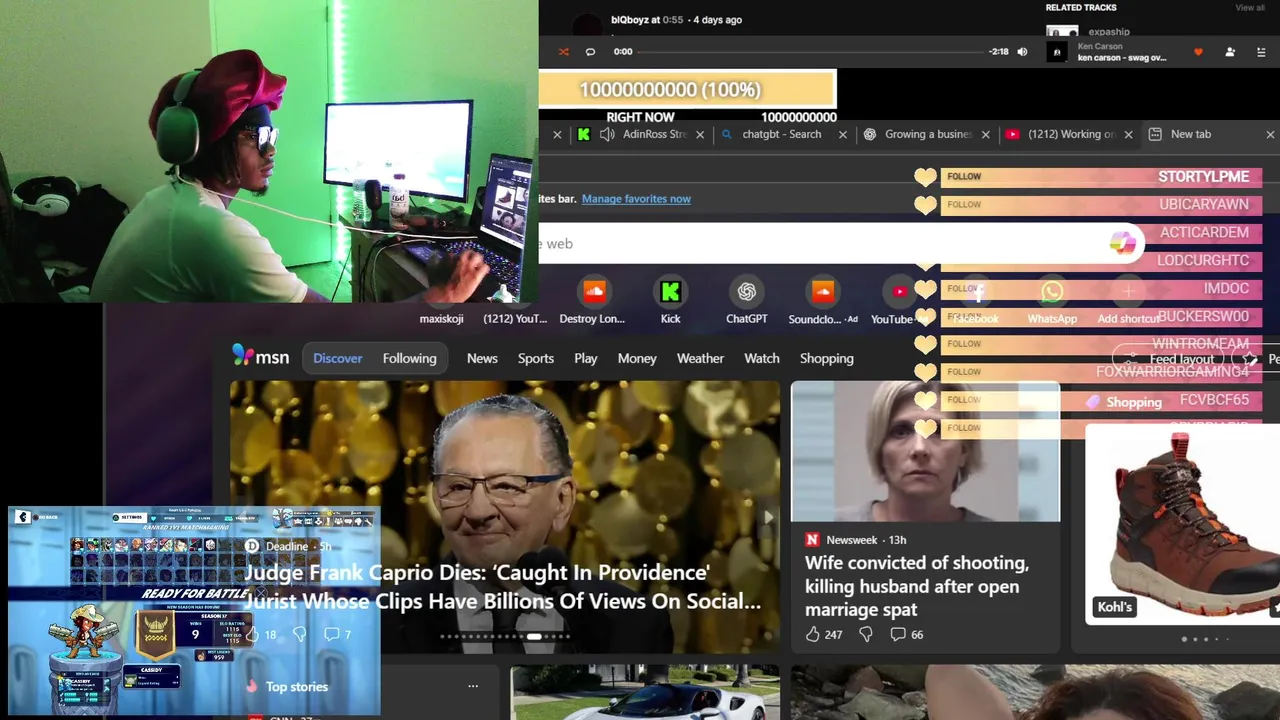Open comments on the Frank Caprio story

tap(338, 634)
